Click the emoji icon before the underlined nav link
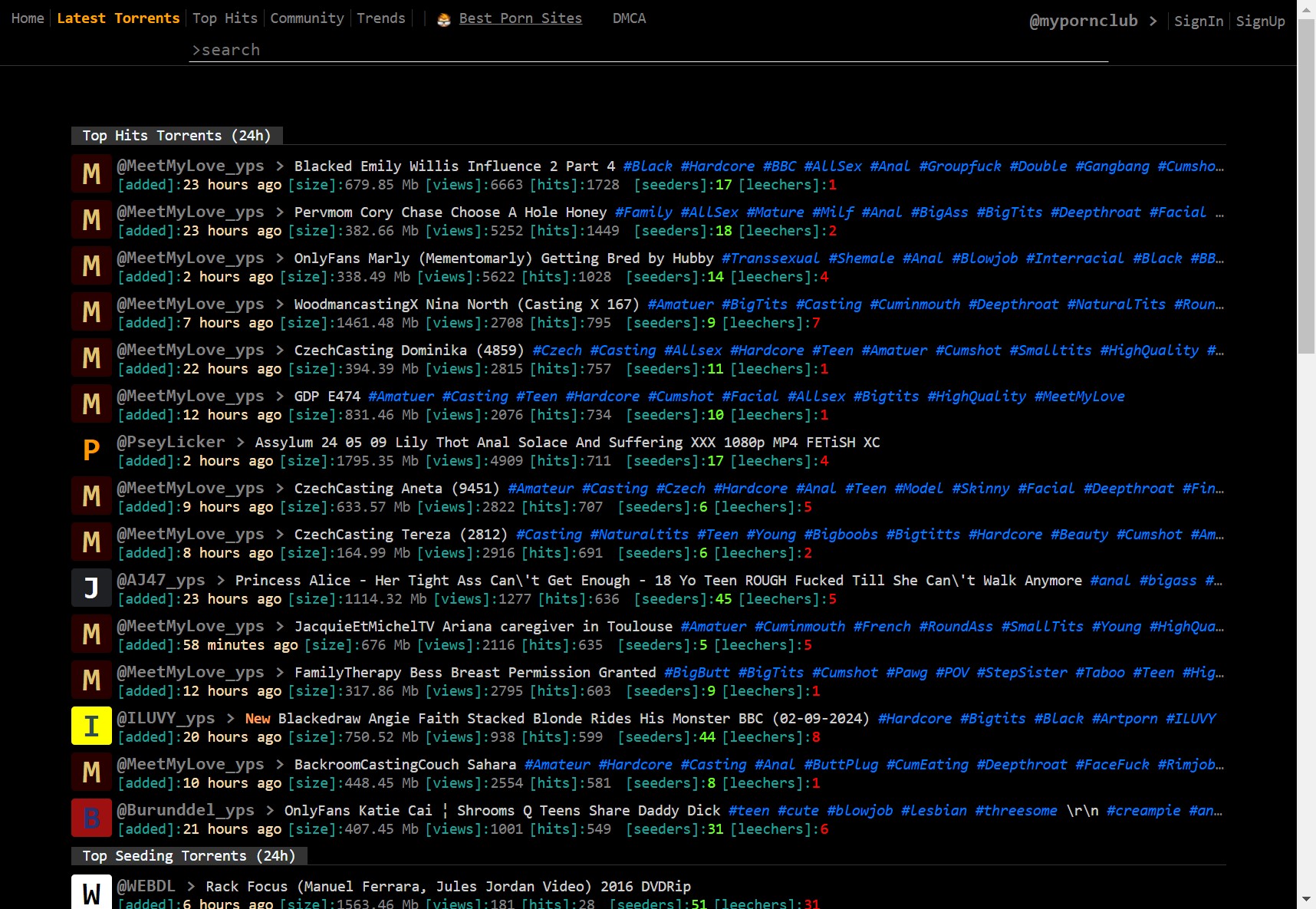 (444, 19)
